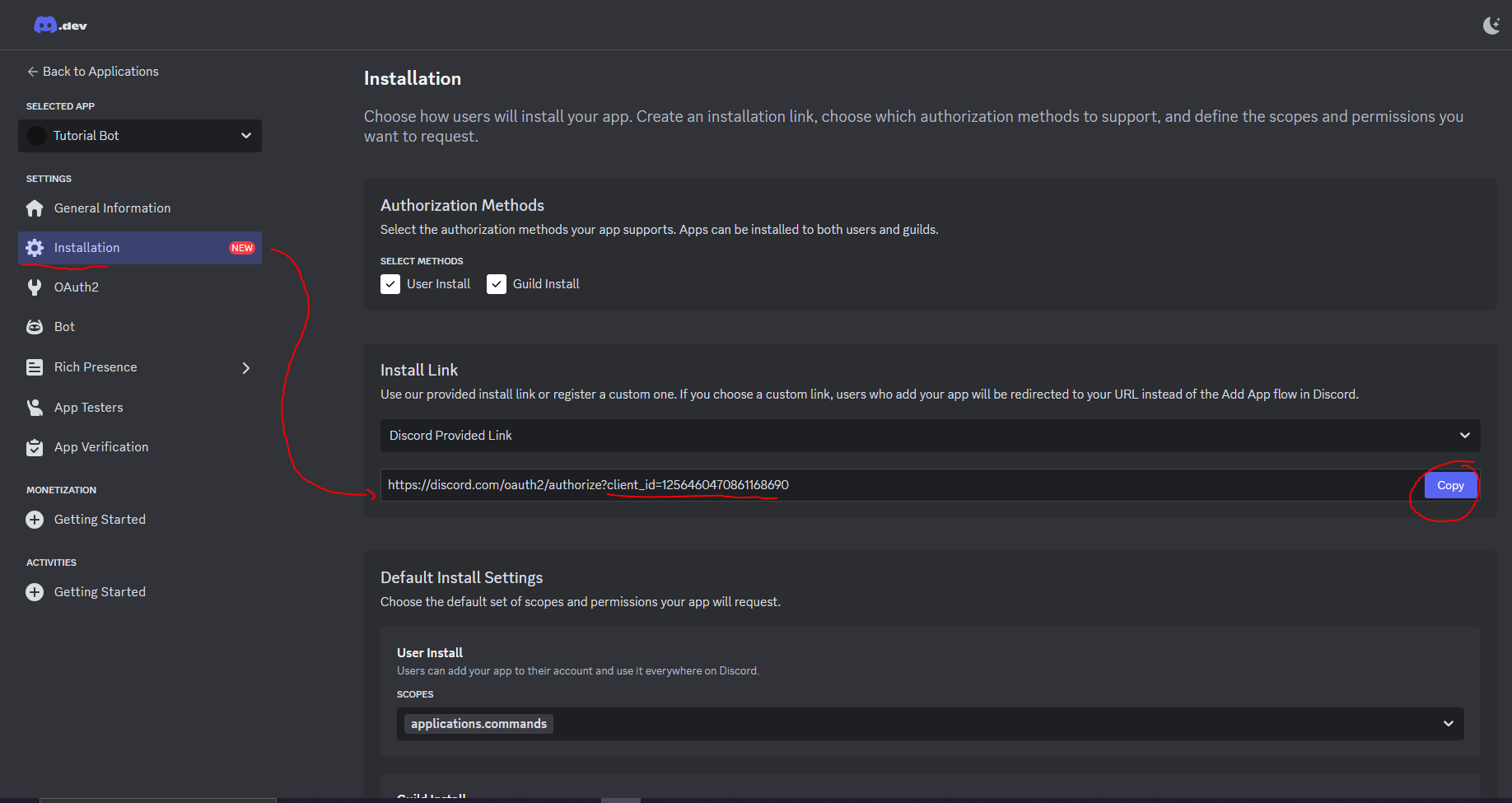
Task: Toggle dark mode moon icon
Action: [x=1491, y=26]
